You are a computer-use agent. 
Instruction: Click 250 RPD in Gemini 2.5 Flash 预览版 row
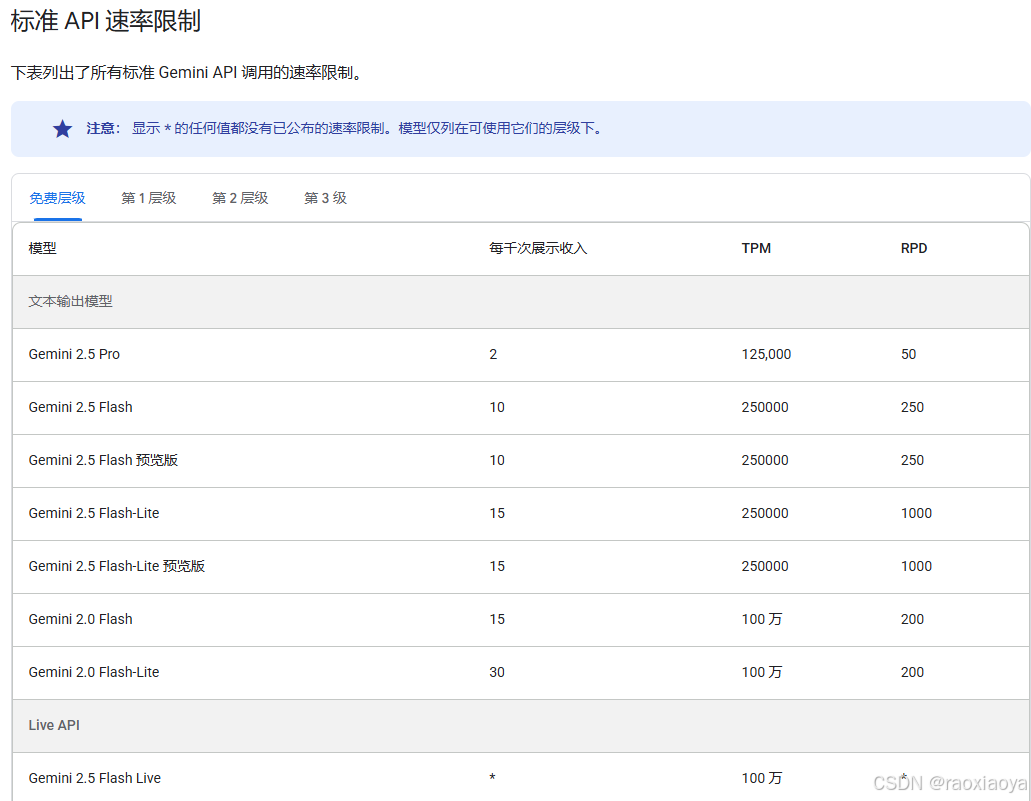(x=912, y=460)
